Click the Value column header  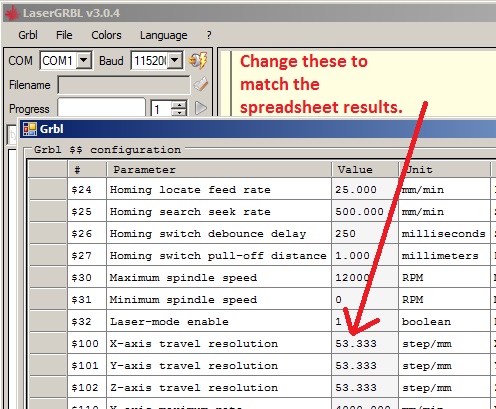tap(365, 170)
